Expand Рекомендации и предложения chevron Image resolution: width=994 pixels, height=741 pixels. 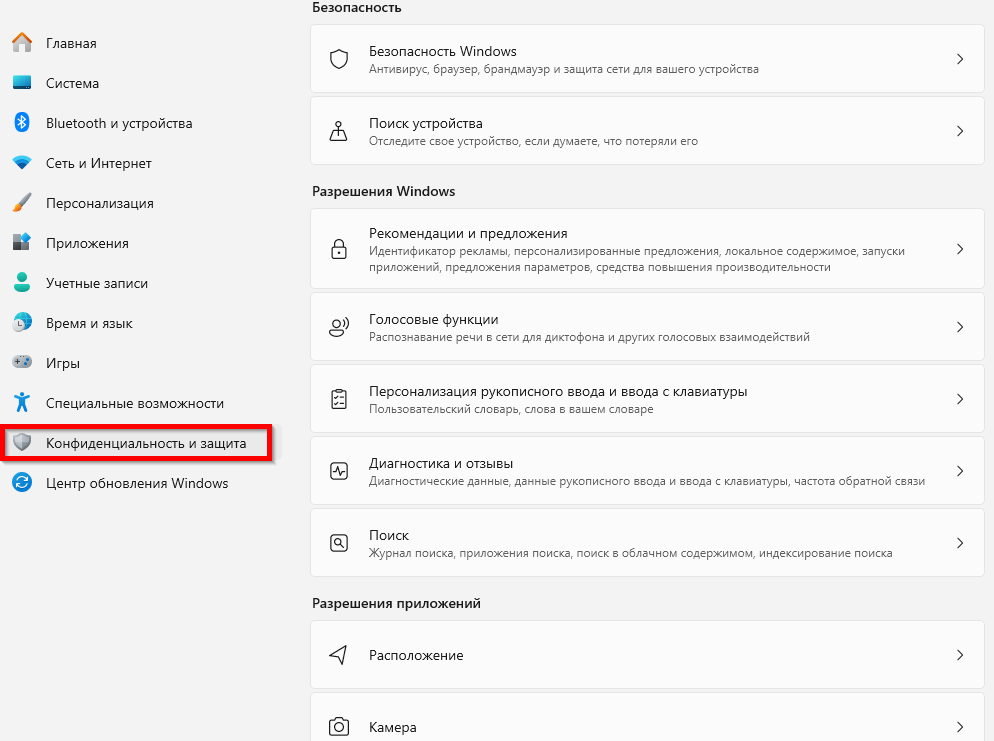click(959, 249)
